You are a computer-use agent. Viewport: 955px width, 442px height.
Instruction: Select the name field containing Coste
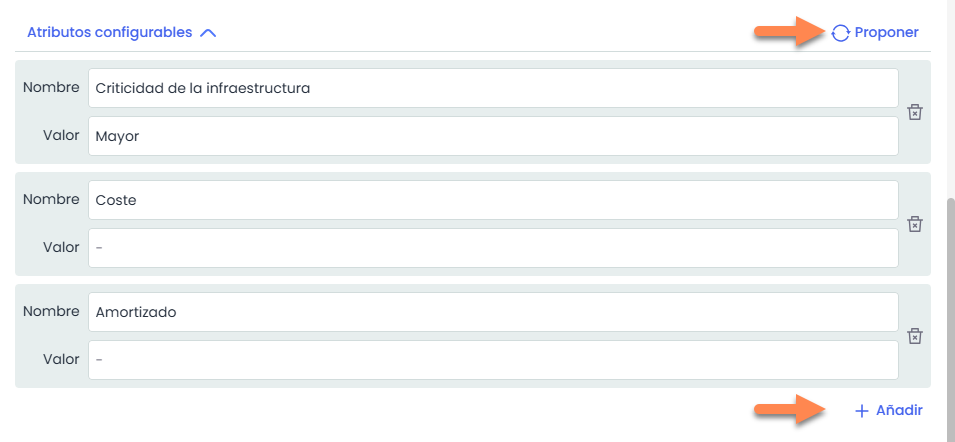tap(493, 200)
